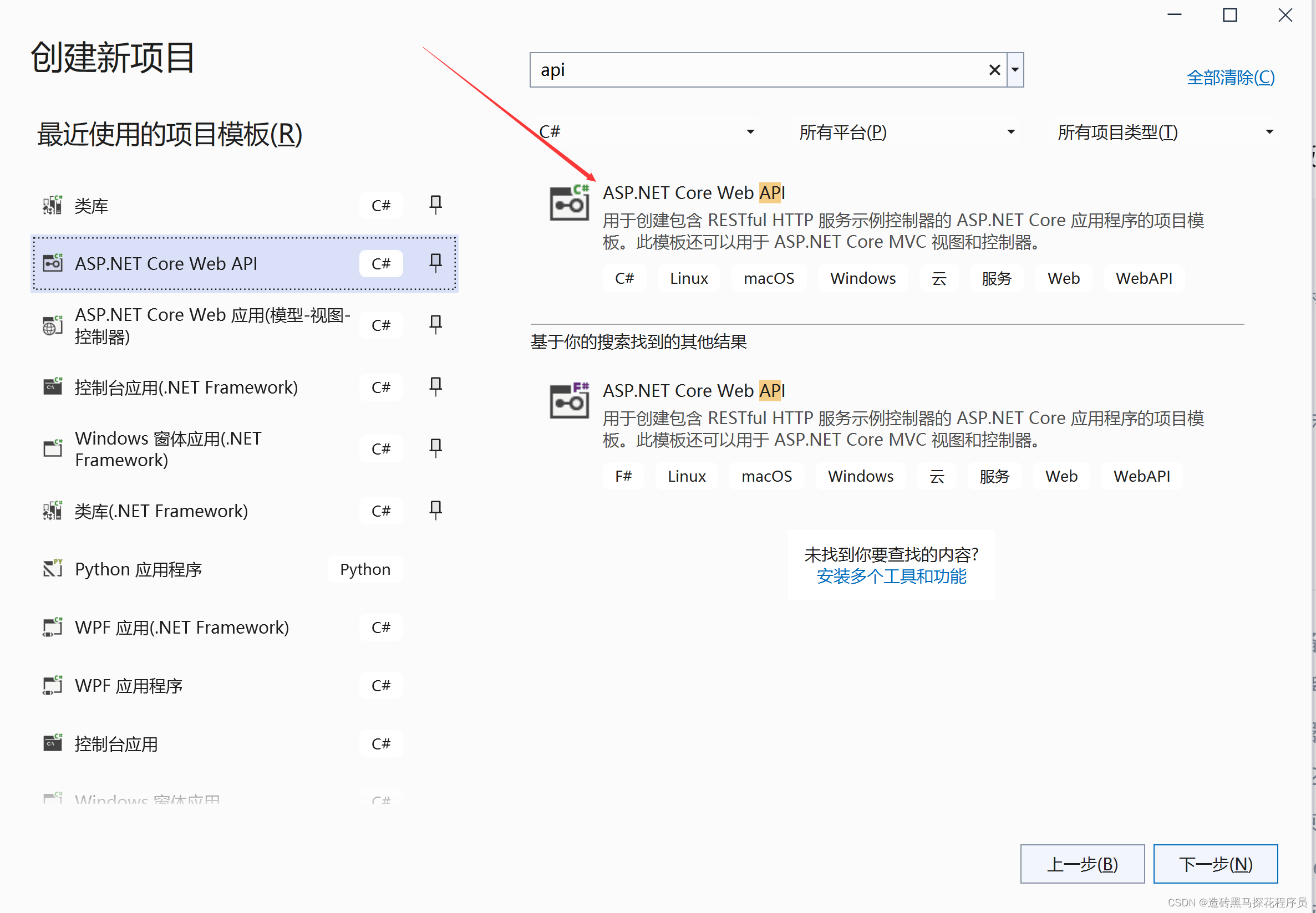This screenshot has width=1316, height=913.
Task: Open 安装多个工具和功能 link
Action: pos(891,577)
